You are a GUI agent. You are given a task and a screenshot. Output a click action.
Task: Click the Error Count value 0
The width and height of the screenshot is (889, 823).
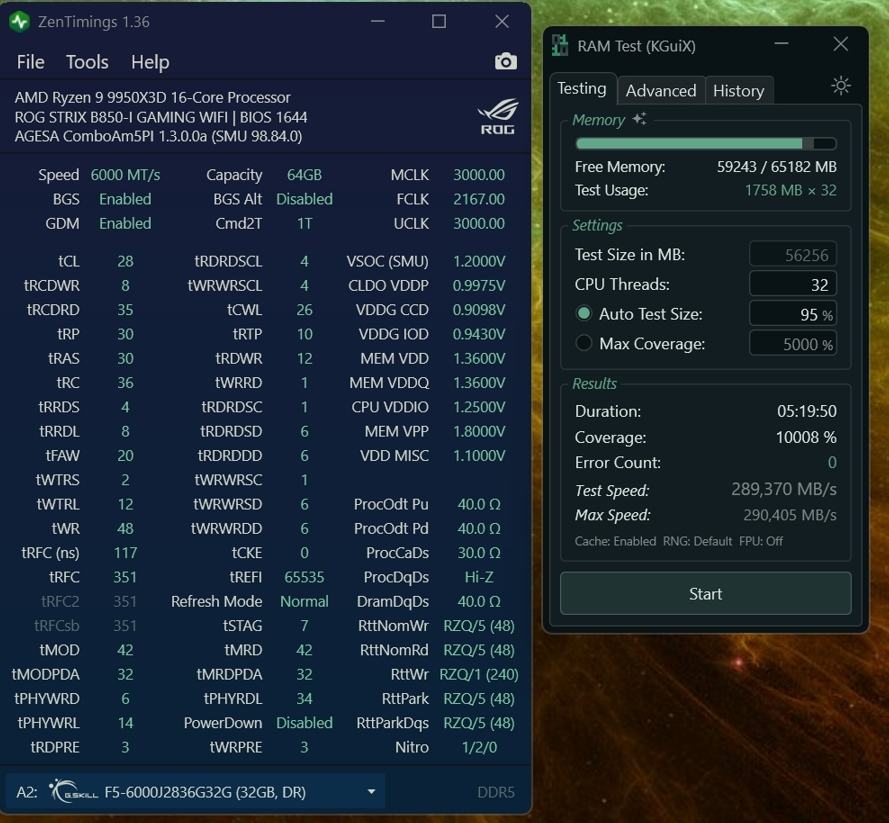pyautogui.click(x=832, y=463)
